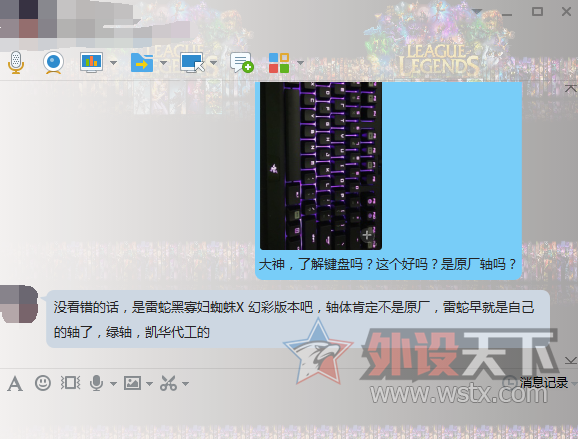Start remote desktop control icon
The image size is (578, 439).
click(192, 62)
